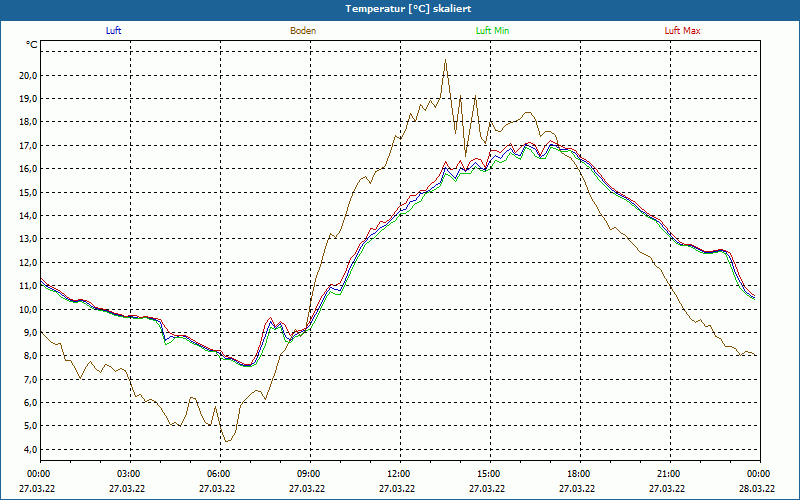Click the '11,0' y-axis value
Viewport: 800px width, 500px height.
click(28, 286)
